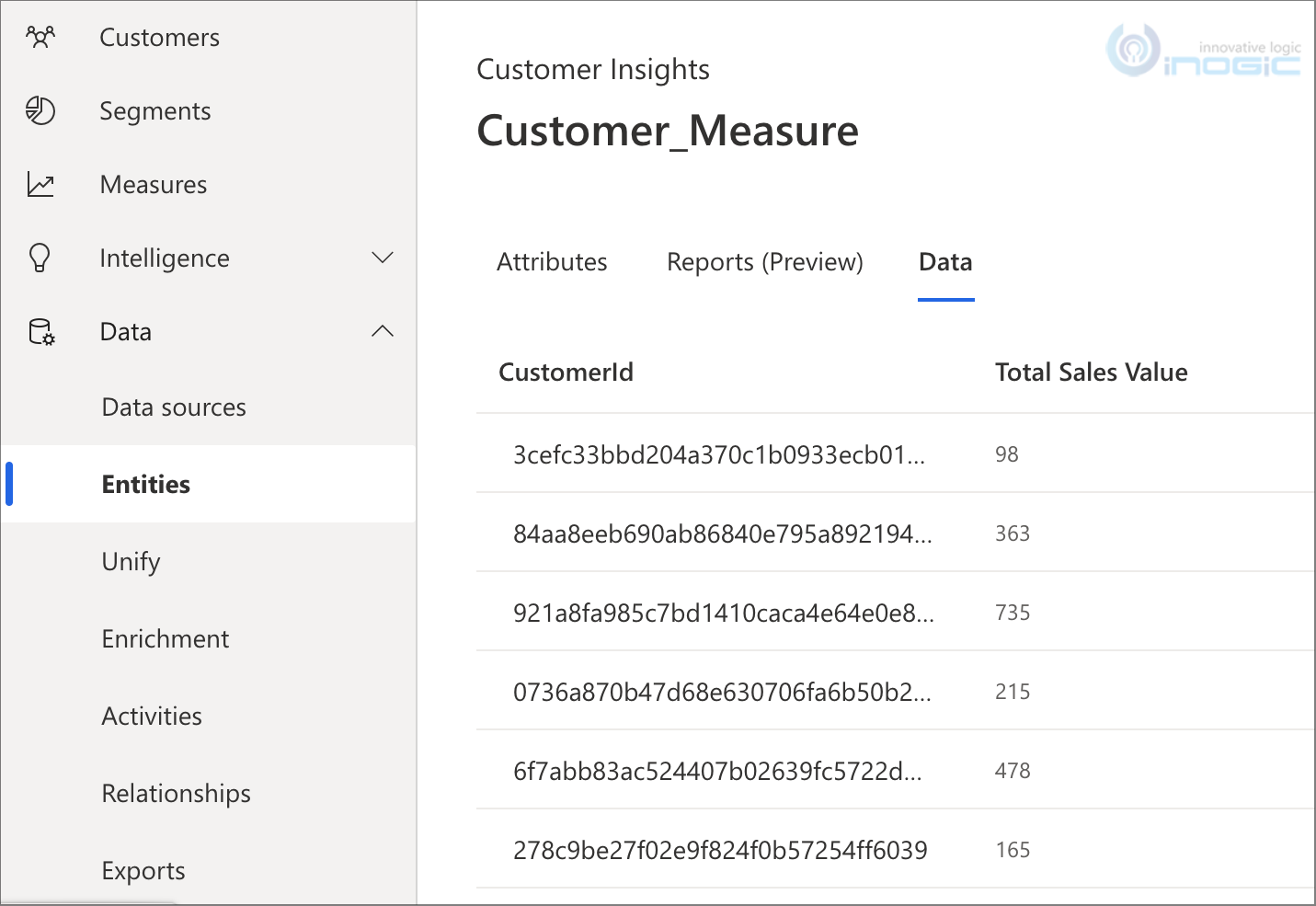Expand the Intelligence section chevron

pos(383,258)
